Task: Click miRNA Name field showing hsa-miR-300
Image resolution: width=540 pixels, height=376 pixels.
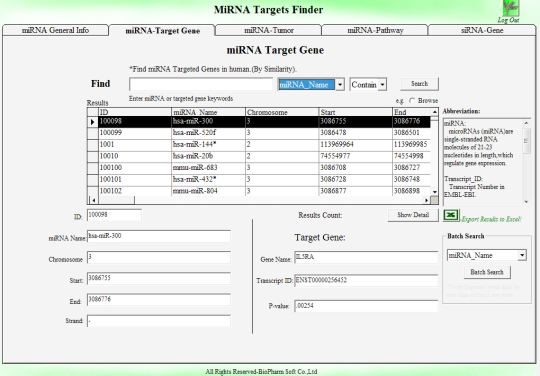Action: [159, 236]
